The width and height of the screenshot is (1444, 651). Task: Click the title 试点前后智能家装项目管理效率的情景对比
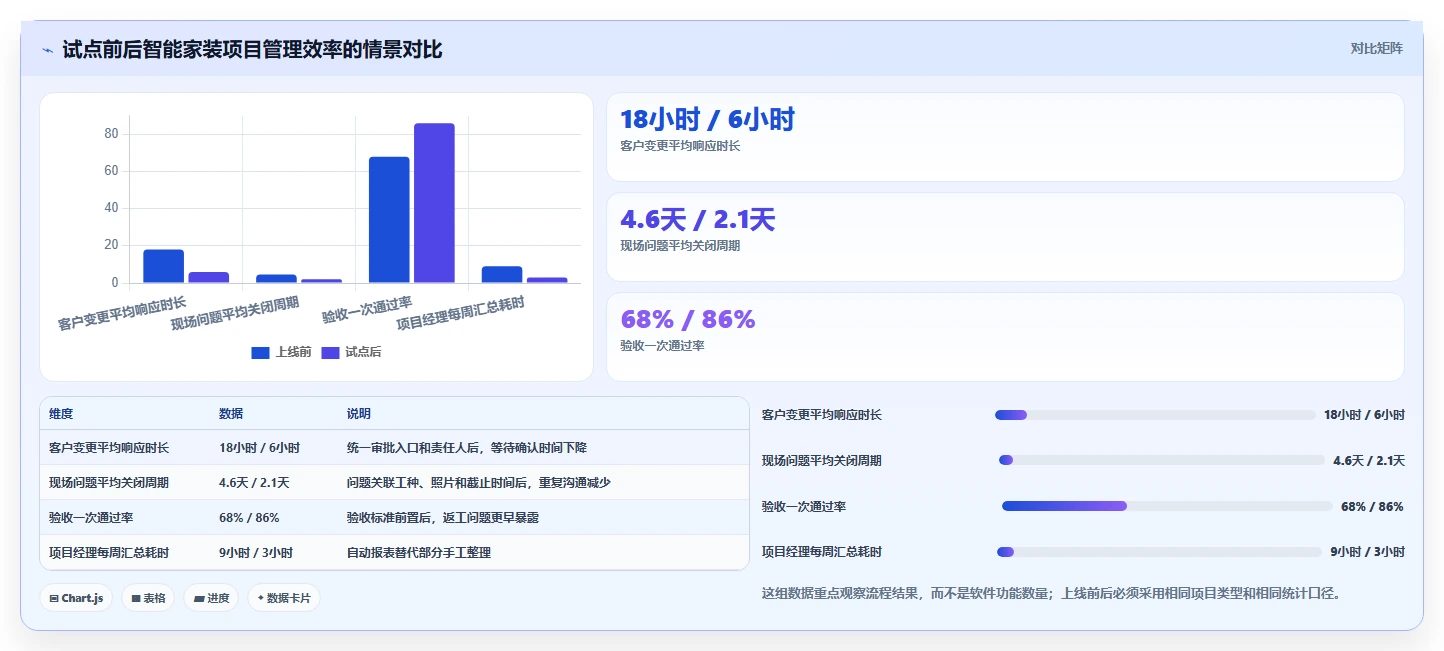(252, 50)
